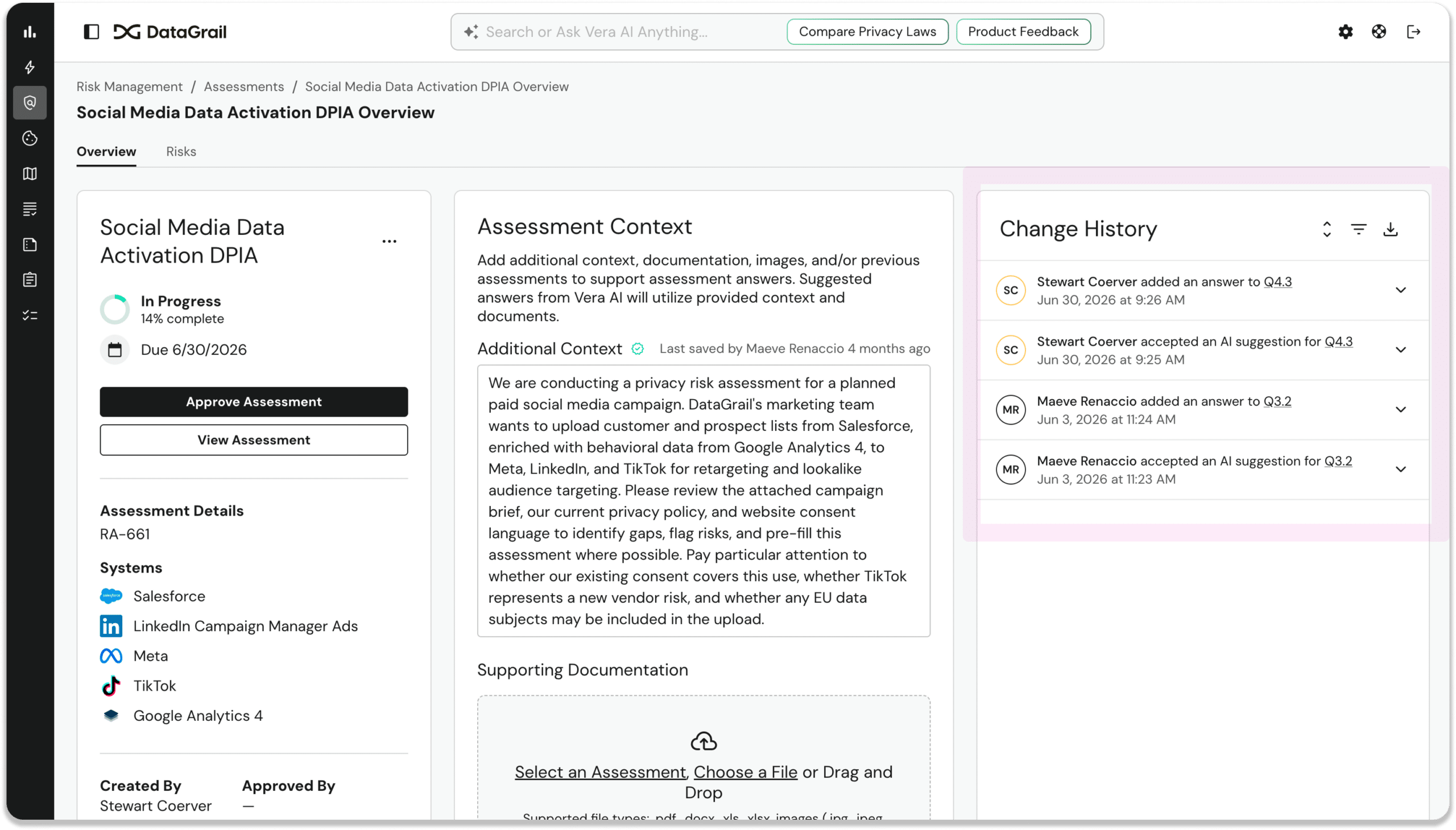Expand Maeve Renaccio added answer Q3.2 entry
This screenshot has height=830, width=1456.
click(1401, 410)
